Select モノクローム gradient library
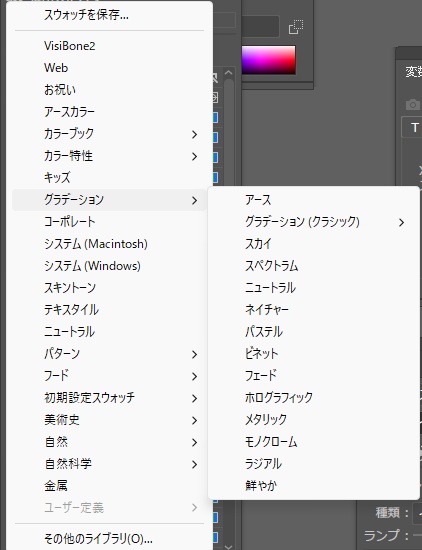422x550 pixels. (x=314, y=441)
